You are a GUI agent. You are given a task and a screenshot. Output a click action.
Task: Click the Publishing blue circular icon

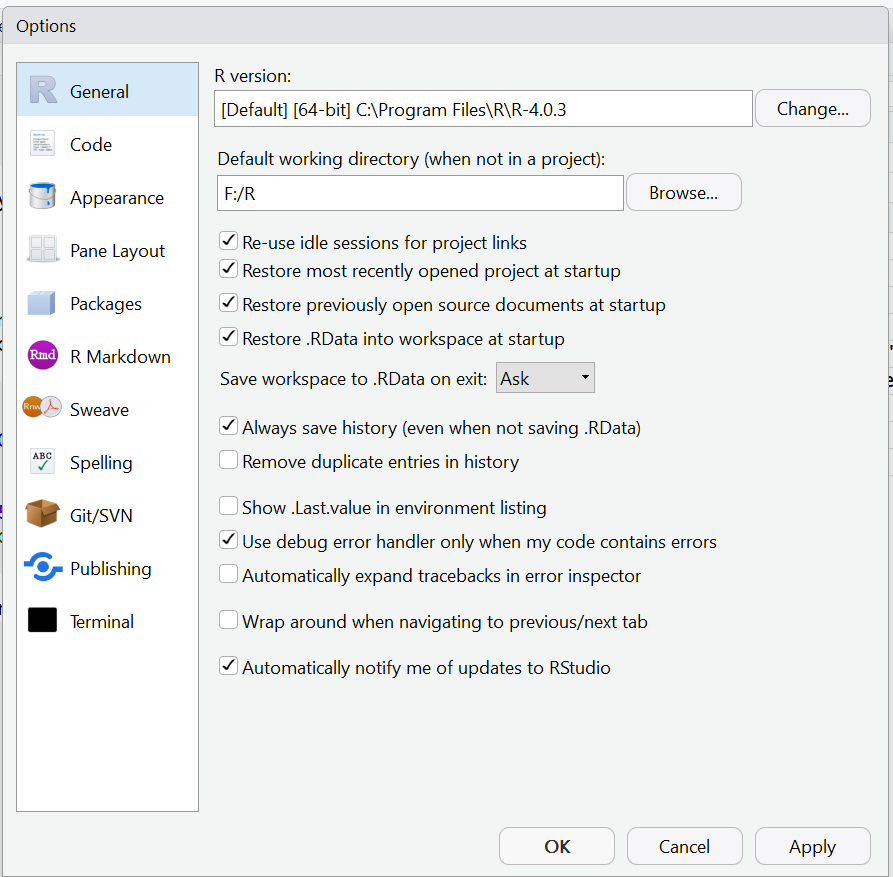(43, 567)
